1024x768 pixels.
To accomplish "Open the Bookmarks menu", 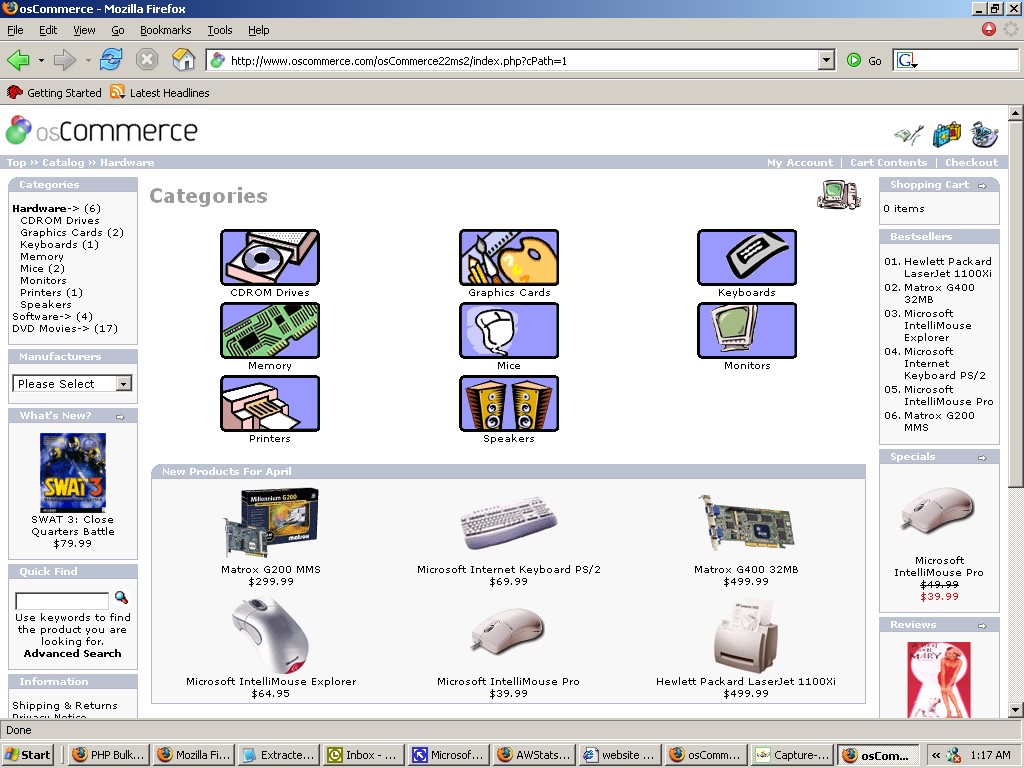I will tap(165, 30).
